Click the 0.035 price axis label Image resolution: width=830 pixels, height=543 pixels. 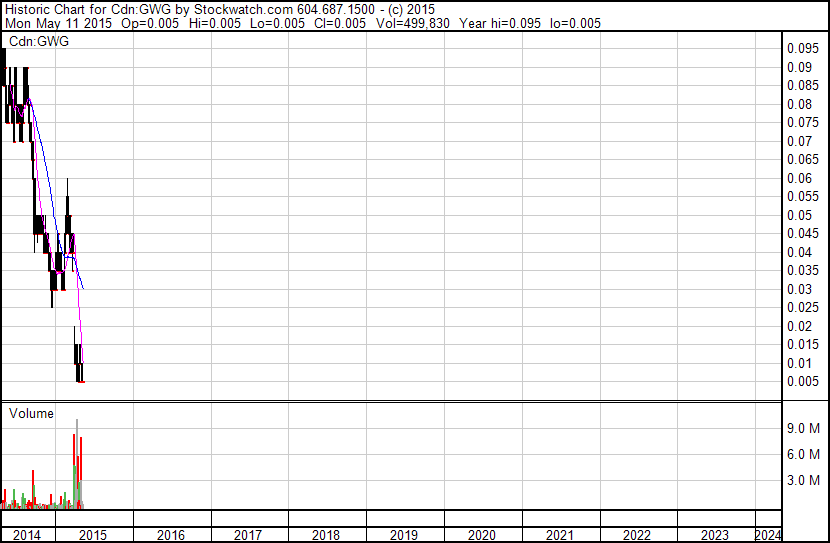(803, 270)
